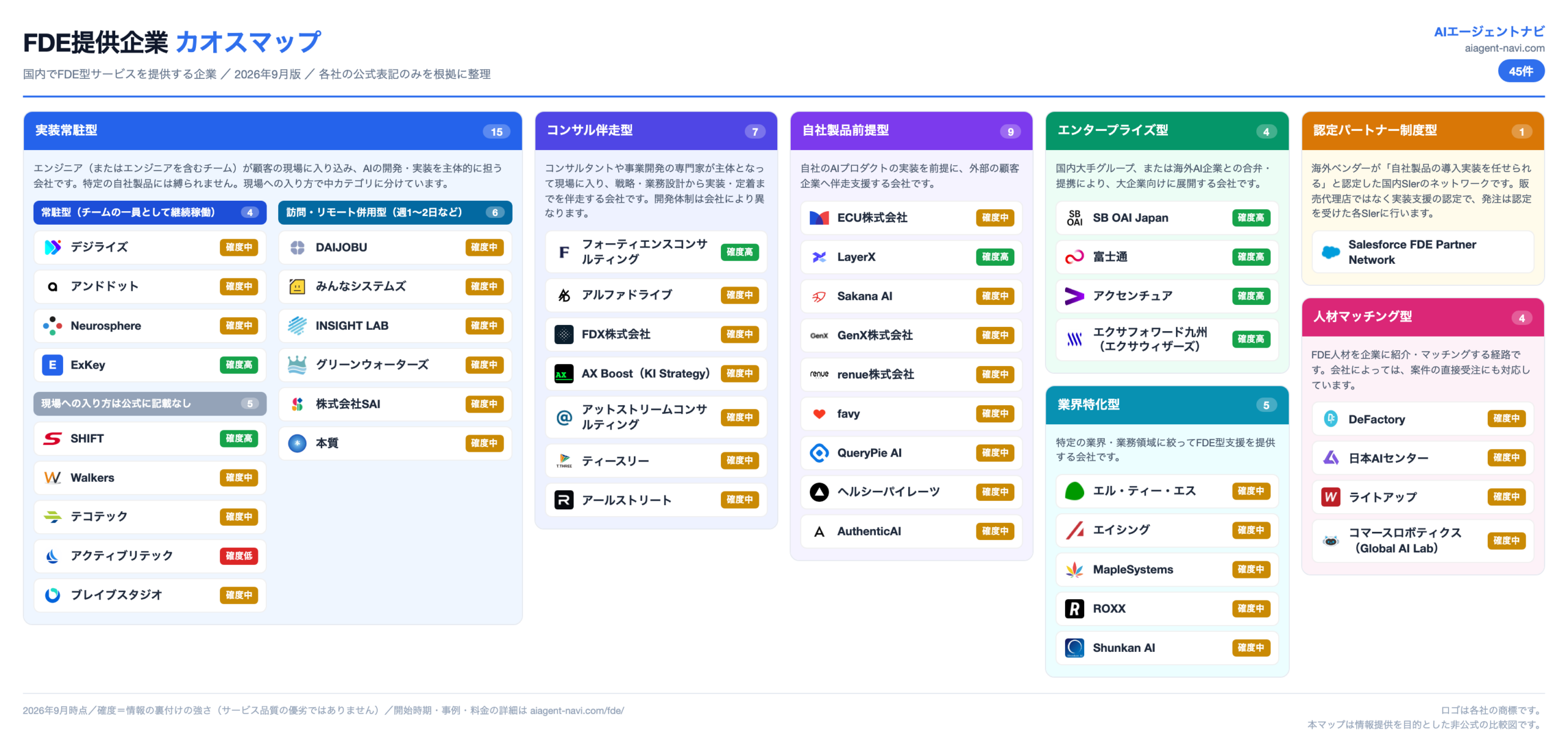The height and width of the screenshot is (756, 1568).
Task: Select the コンサル伴走型 category header
Action: point(656,131)
